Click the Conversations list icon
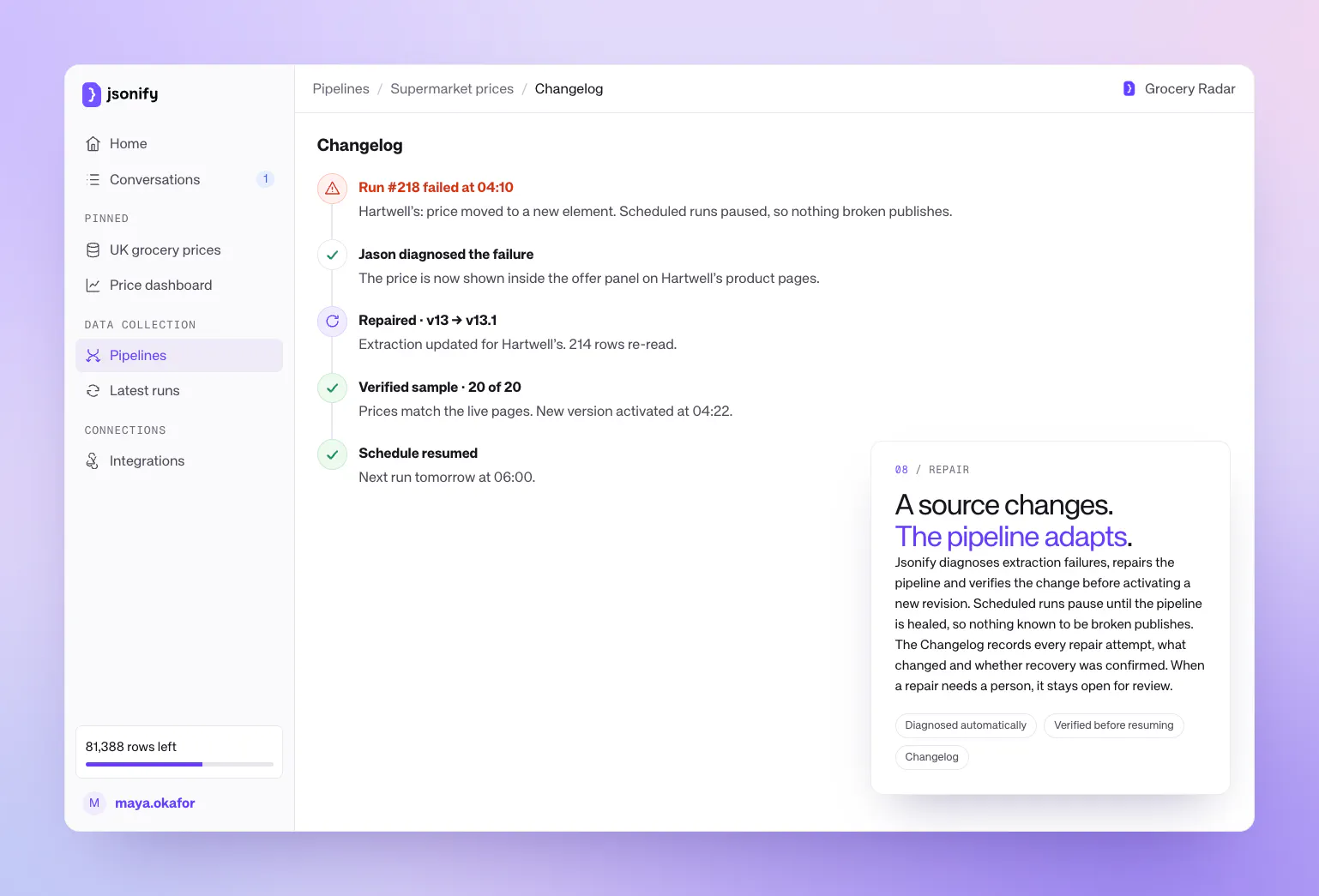1319x896 pixels. click(93, 179)
